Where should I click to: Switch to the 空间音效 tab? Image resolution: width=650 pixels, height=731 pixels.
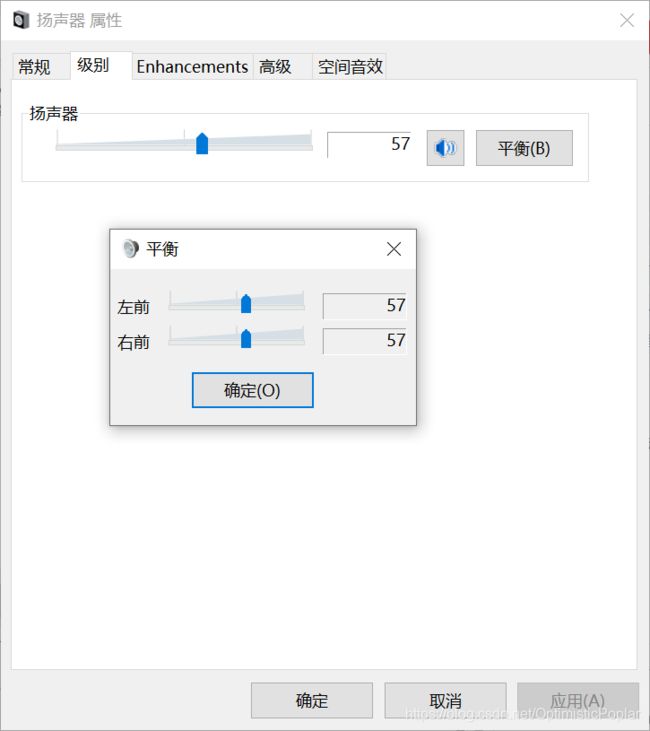click(x=349, y=67)
